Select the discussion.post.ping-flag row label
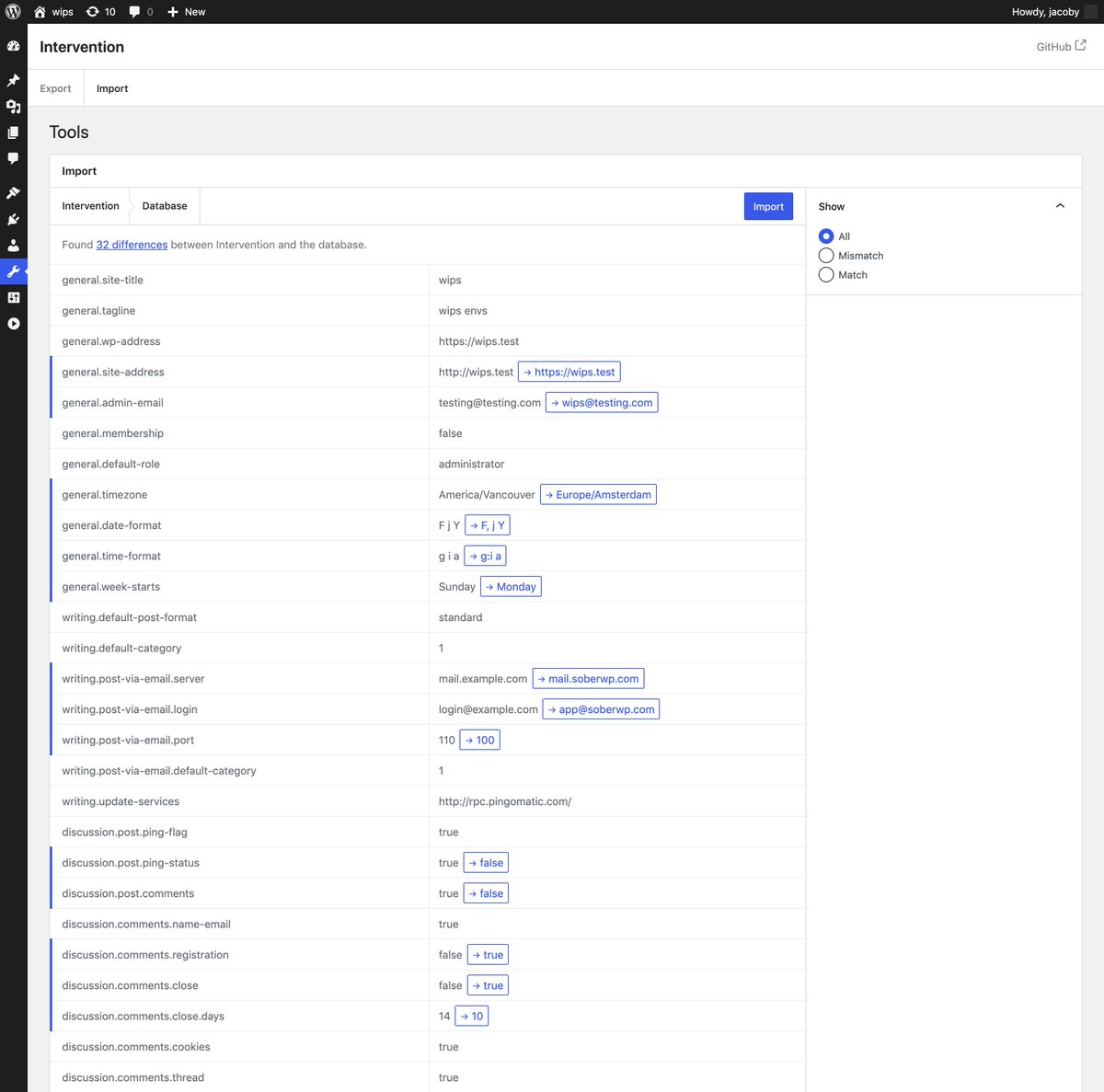Viewport: 1104px width, 1092px height. (124, 832)
